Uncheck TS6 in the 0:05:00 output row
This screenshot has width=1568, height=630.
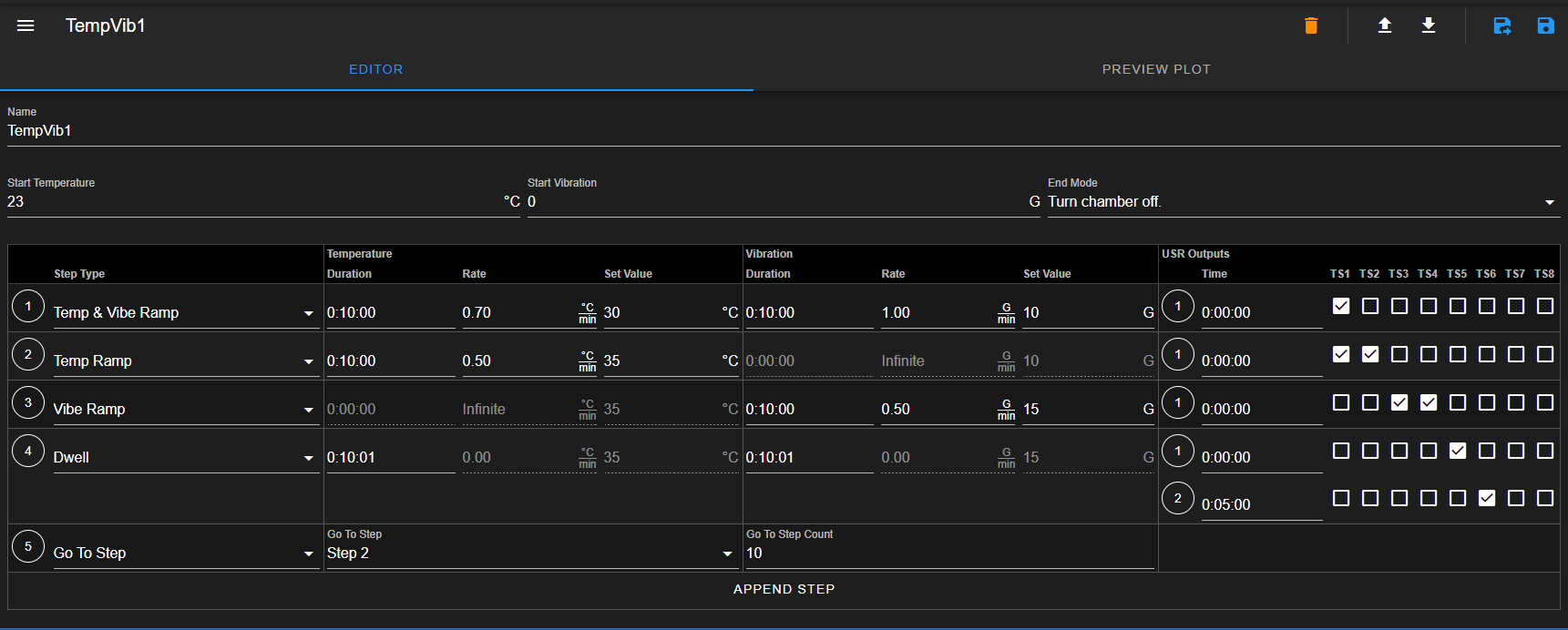(1487, 498)
